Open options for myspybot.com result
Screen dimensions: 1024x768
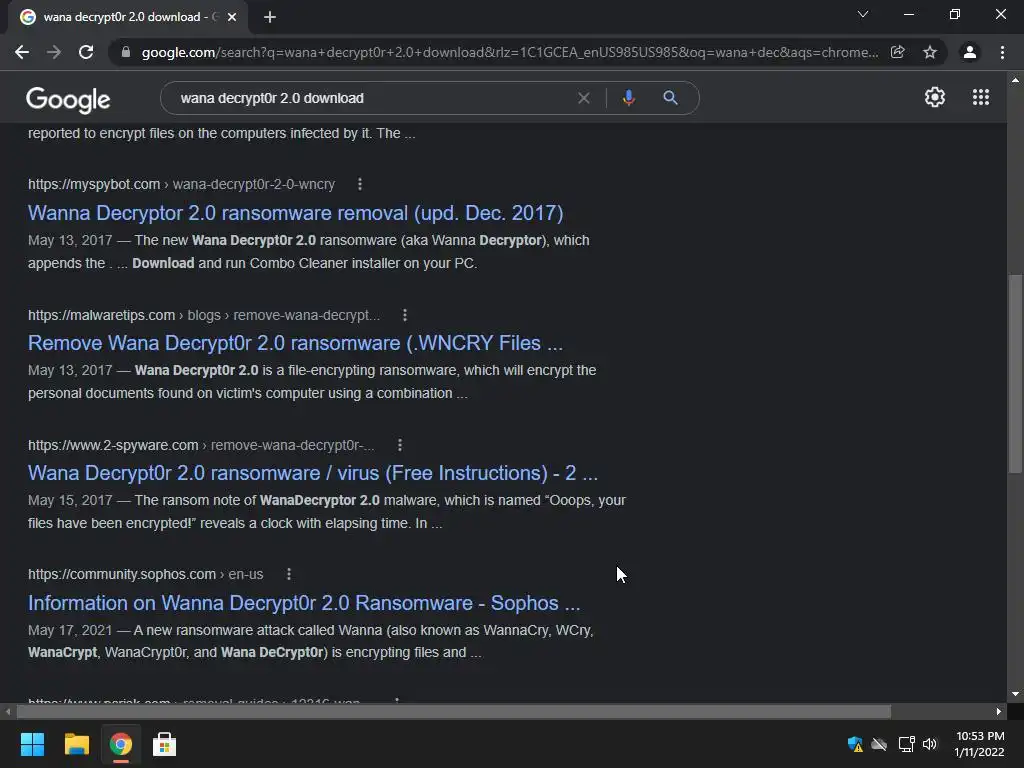pos(360,184)
